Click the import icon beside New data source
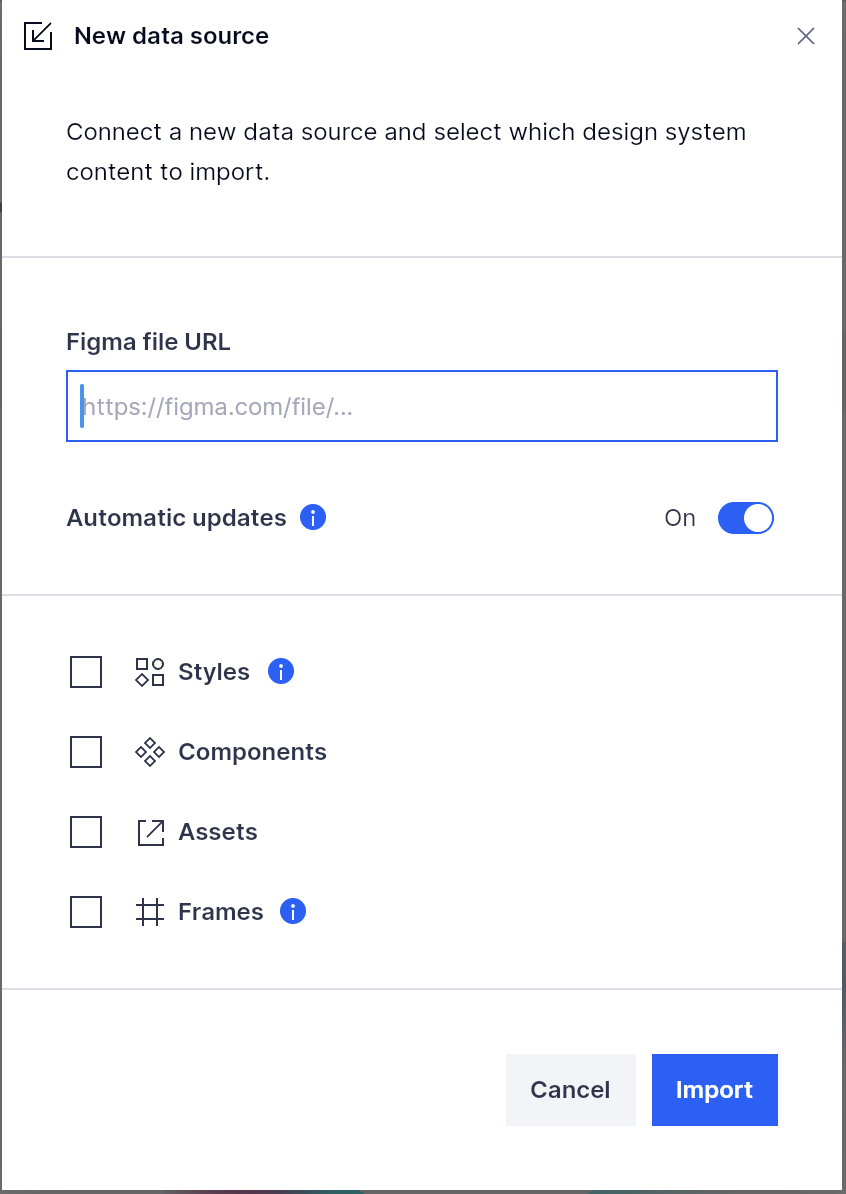Screen dimensions: 846x1194 [38, 36]
